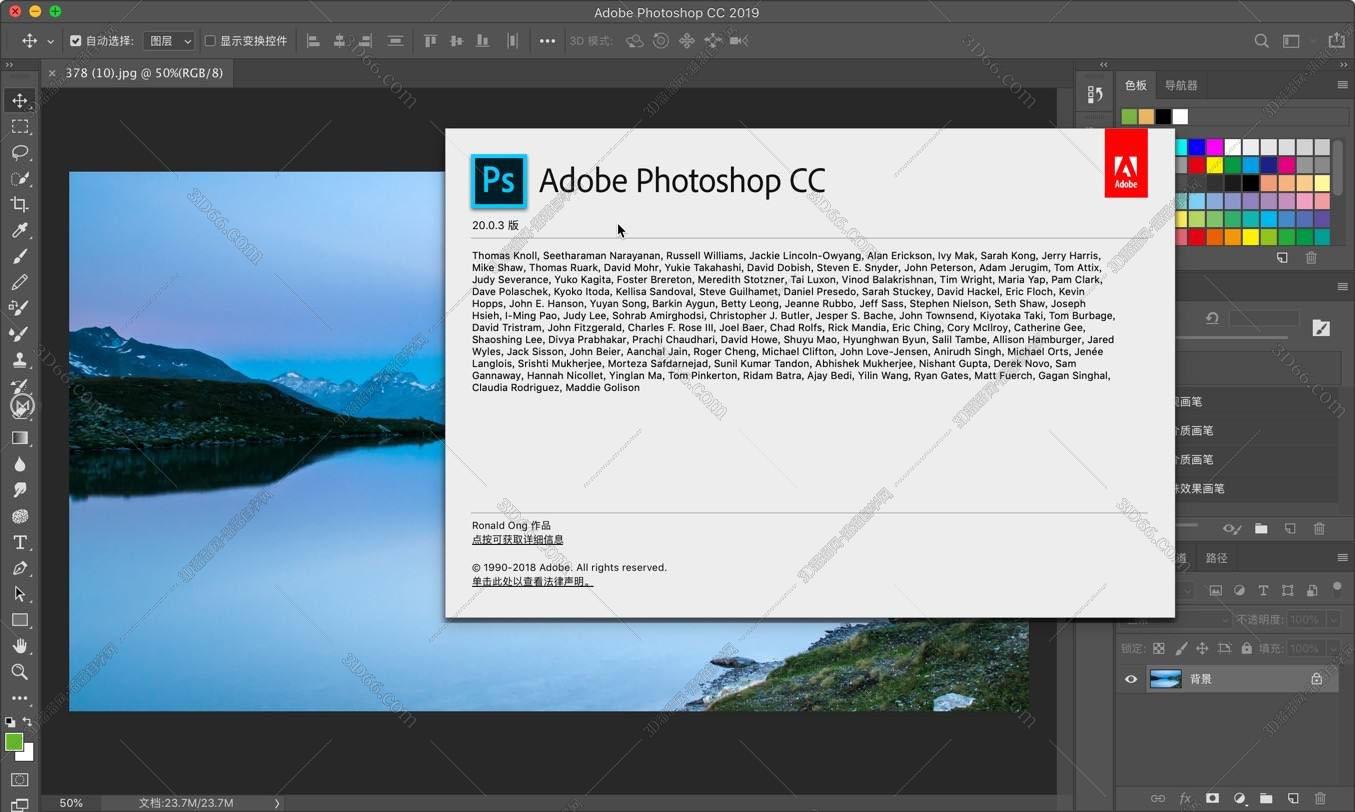
Task: Delete layer trash icon in Layers panel
Action: 1320,799
